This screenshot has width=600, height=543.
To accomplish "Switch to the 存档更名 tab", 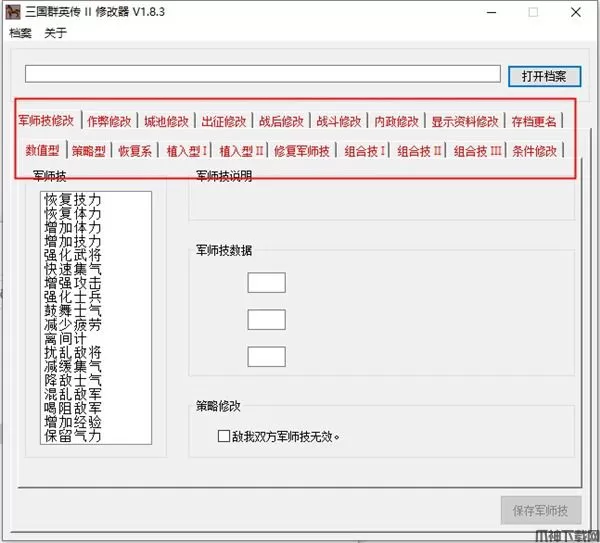I will pos(534,122).
